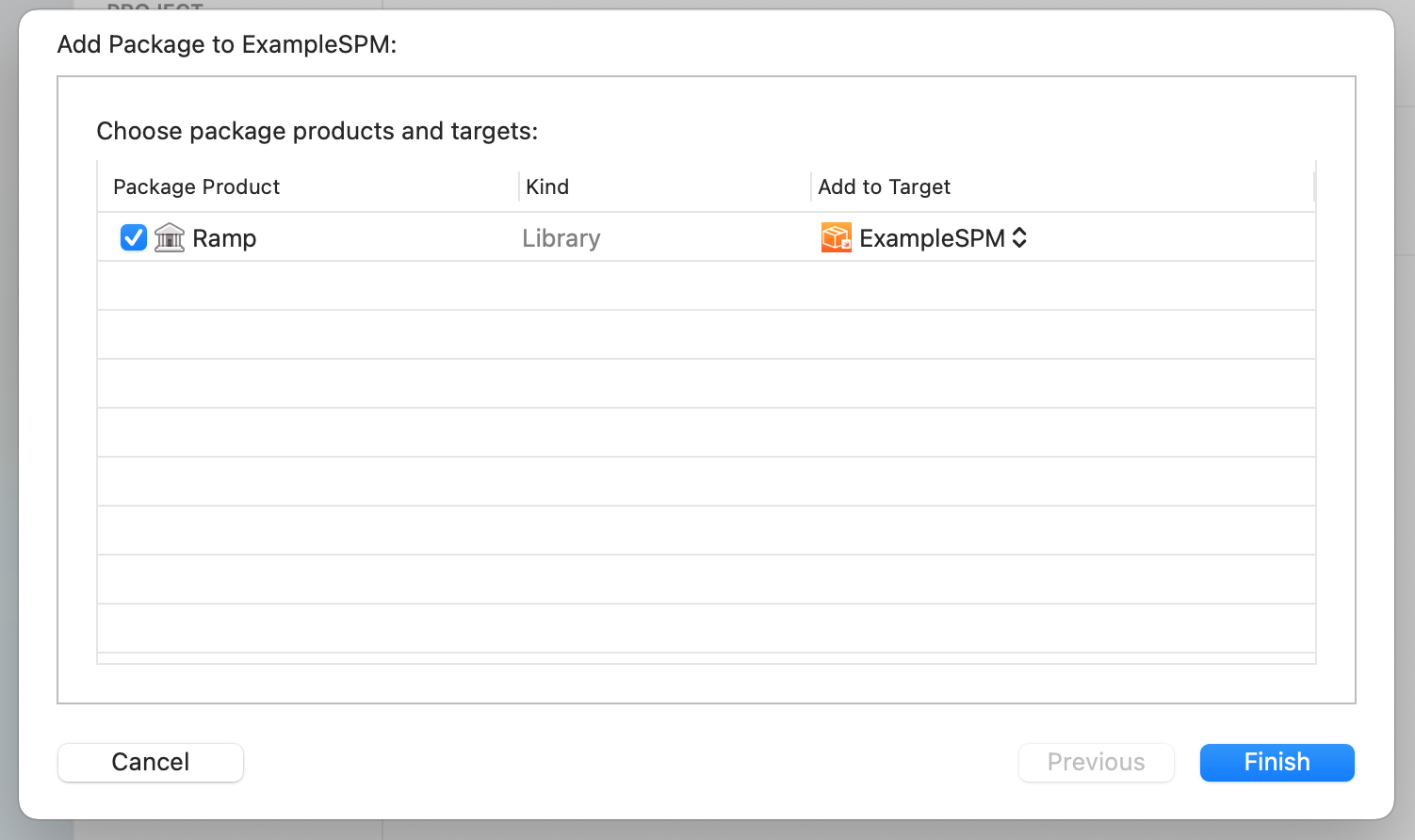This screenshot has height=840, width=1415.
Task: Click the 'Choose package products and targets' label
Action: coord(317,131)
